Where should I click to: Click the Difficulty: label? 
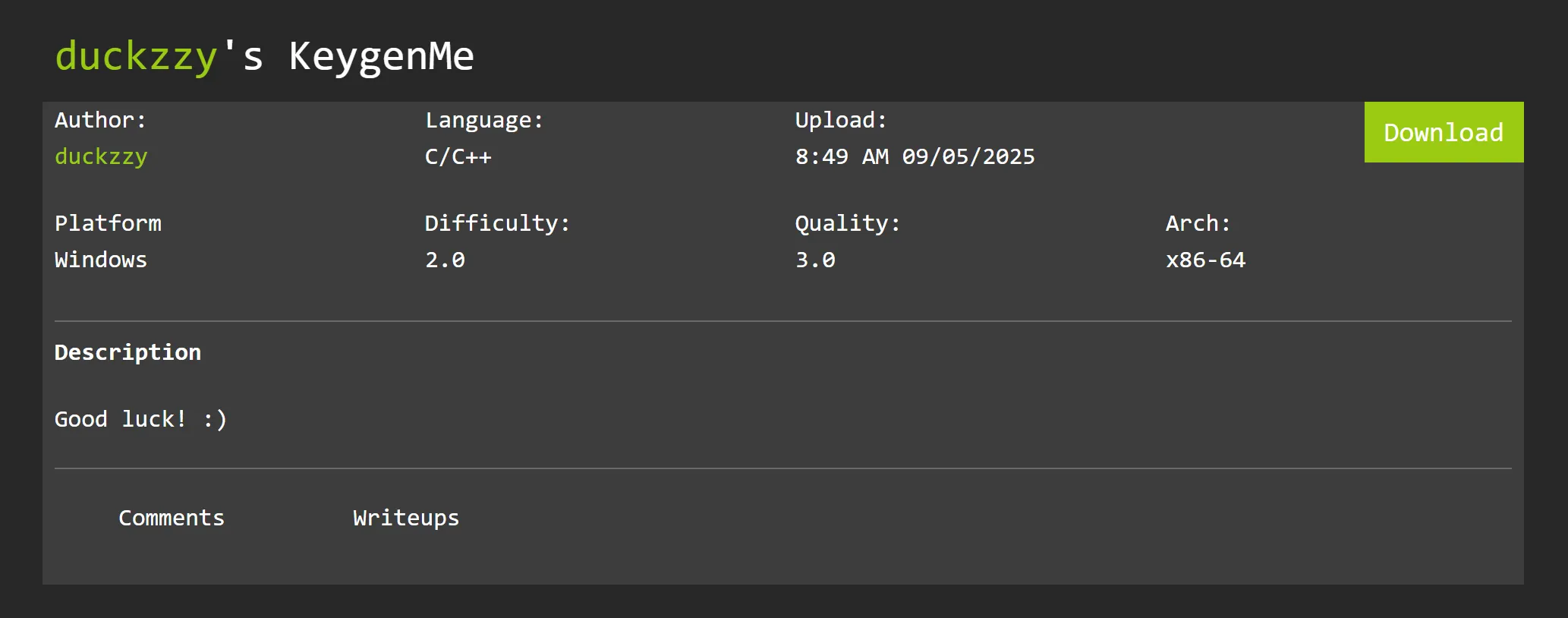(497, 223)
